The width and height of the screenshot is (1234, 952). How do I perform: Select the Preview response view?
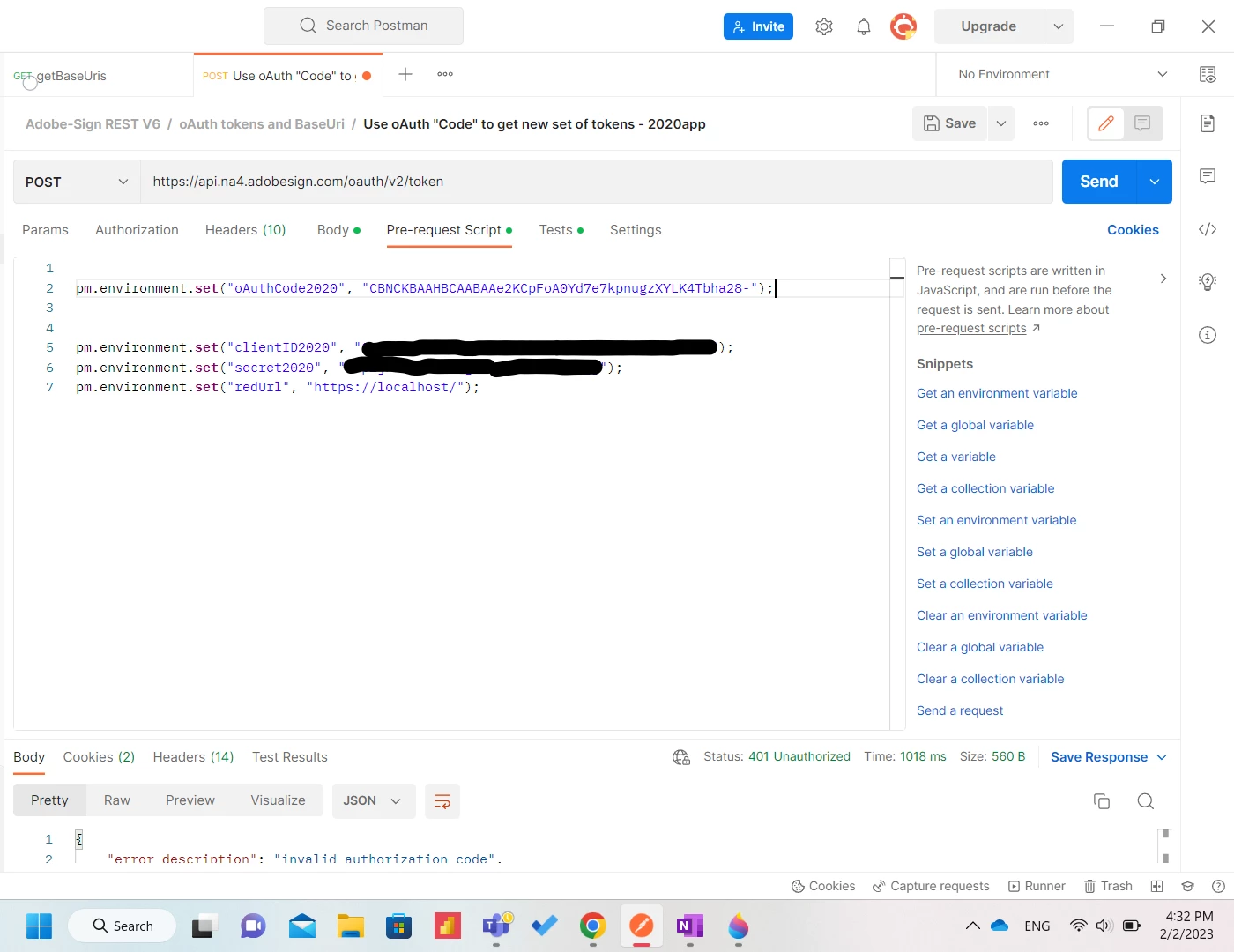tap(190, 800)
